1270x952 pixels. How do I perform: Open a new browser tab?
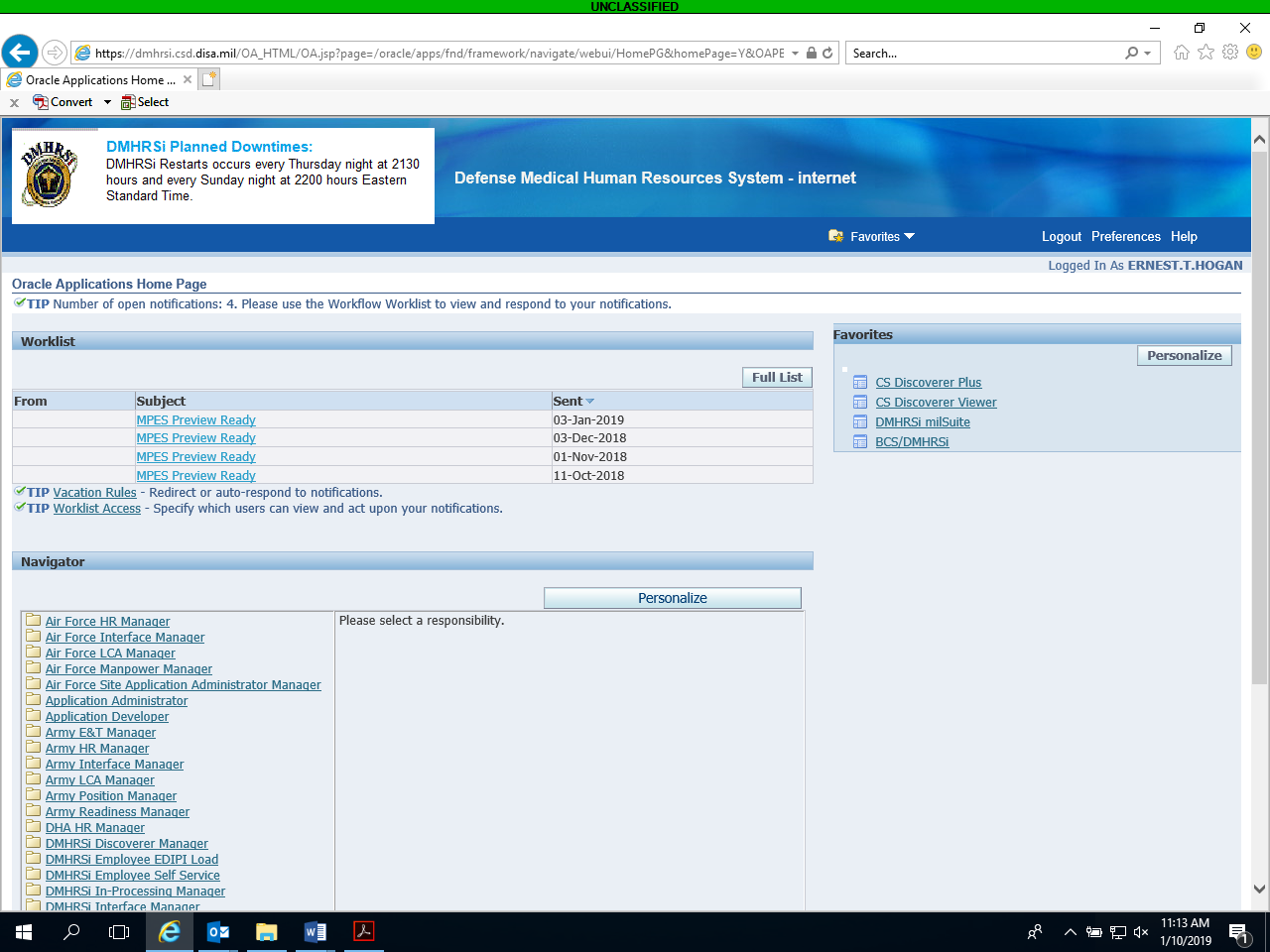[209, 79]
